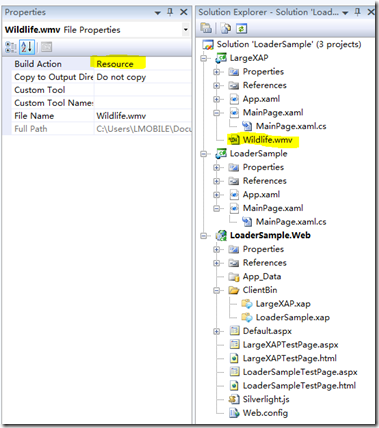Select Default.aspx file

click(x=267, y=331)
